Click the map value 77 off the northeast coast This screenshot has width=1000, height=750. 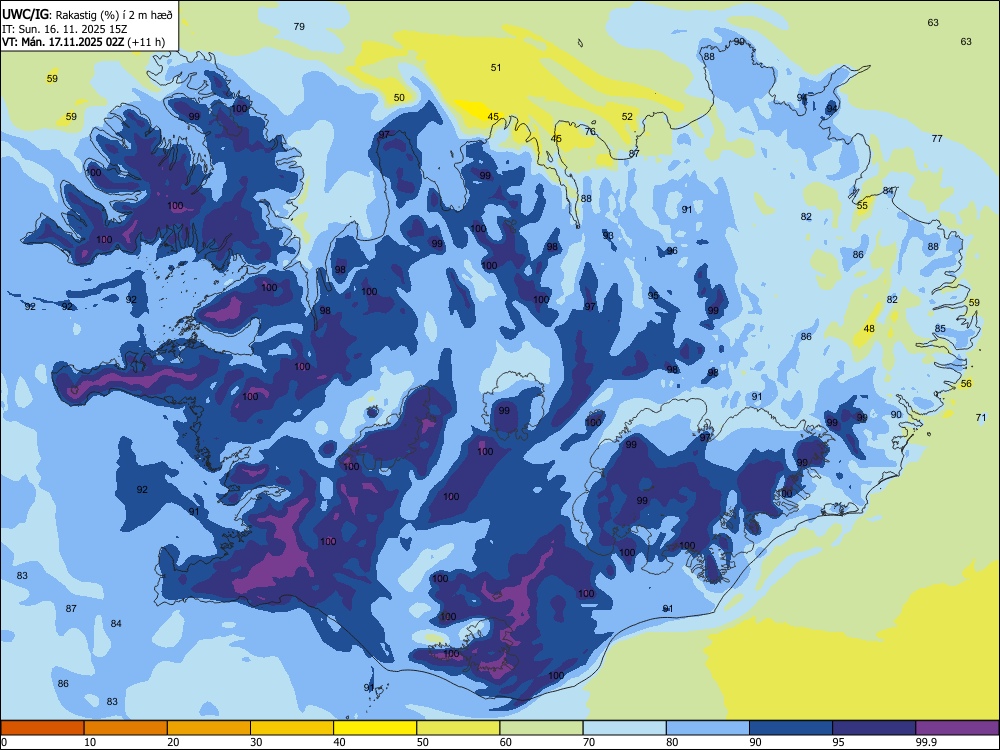[x=937, y=138]
